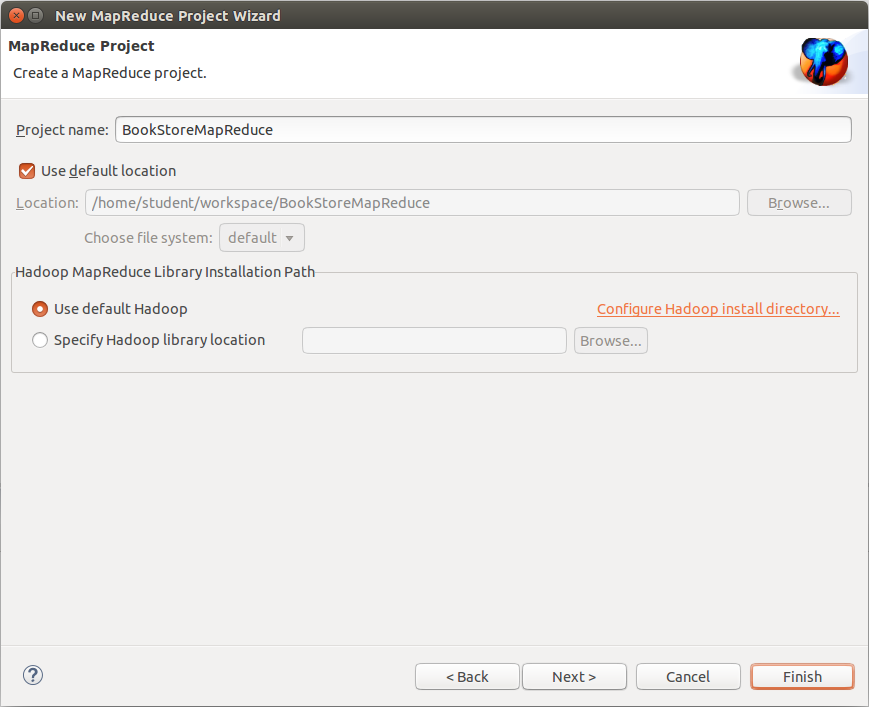Select Specify Hadoop library location radio button
The image size is (869, 707).
click(x=40, y=340)
